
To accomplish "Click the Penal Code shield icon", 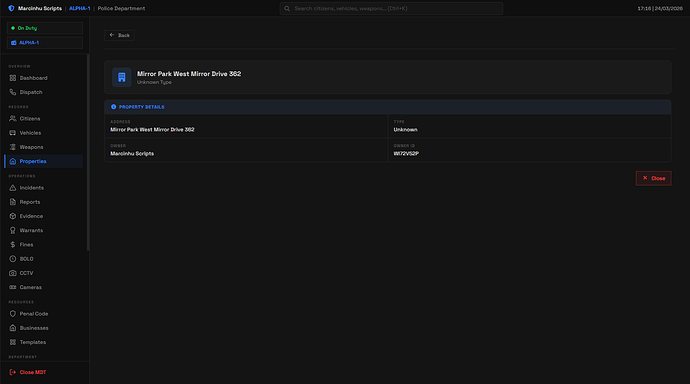I will (x=13, y=314).
